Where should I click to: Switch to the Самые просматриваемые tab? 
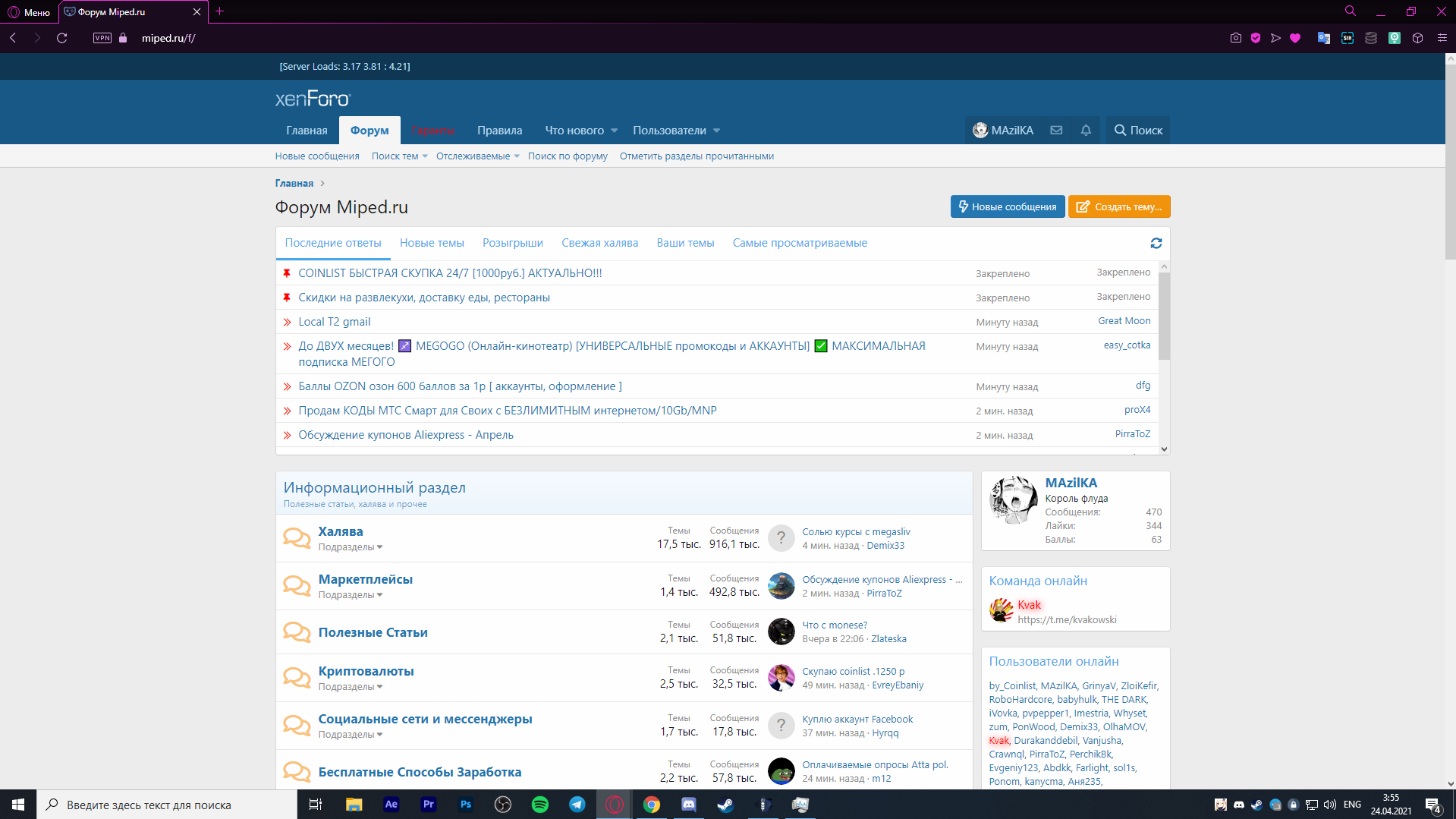point(800,243)
